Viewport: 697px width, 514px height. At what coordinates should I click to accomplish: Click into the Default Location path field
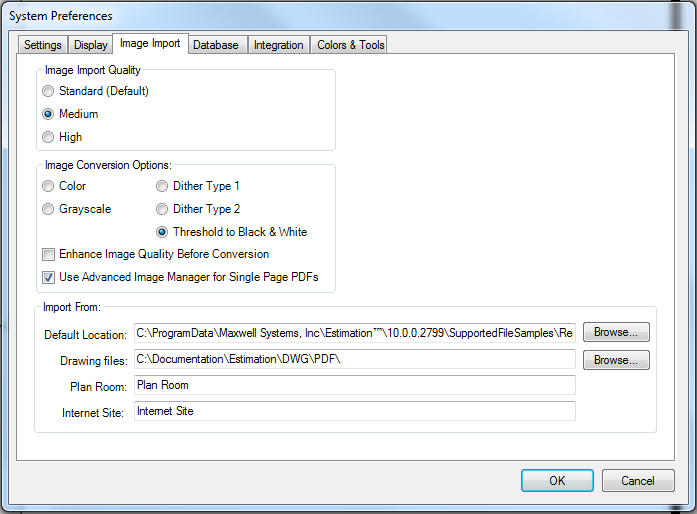pyautogui.click(x=354, y=333)
